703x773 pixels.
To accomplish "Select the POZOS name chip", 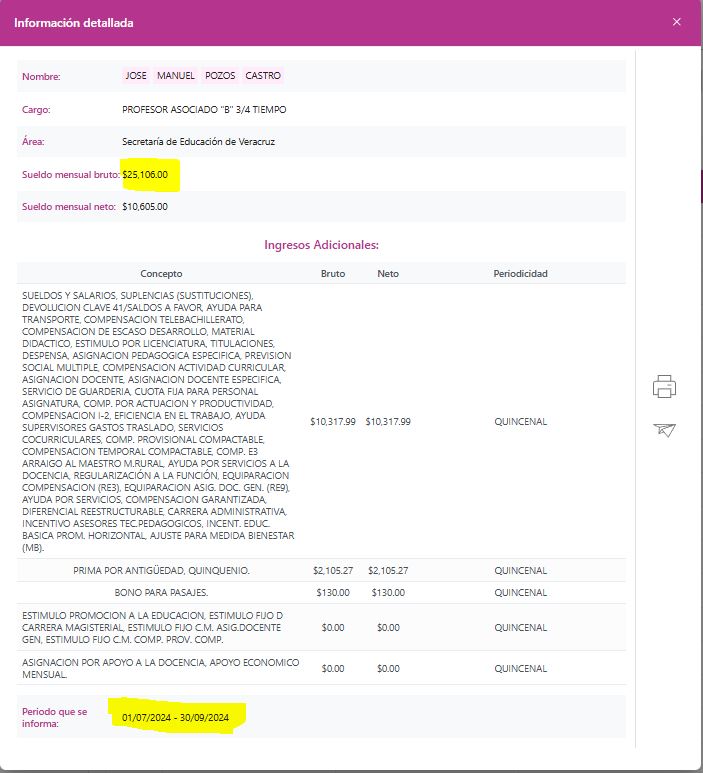I will click(x=220, y=76).
